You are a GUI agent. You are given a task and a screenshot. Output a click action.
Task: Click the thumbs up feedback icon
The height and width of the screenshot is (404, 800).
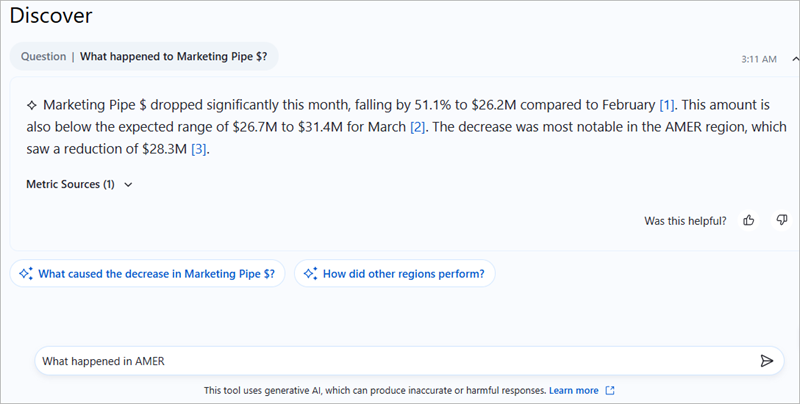click(x=749, y=220)
